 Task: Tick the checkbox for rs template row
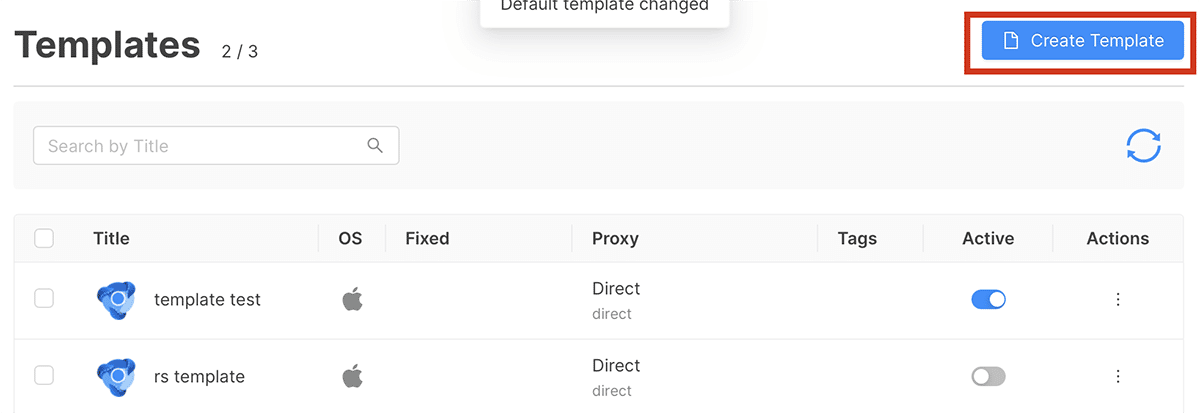(x=44, y=375)
